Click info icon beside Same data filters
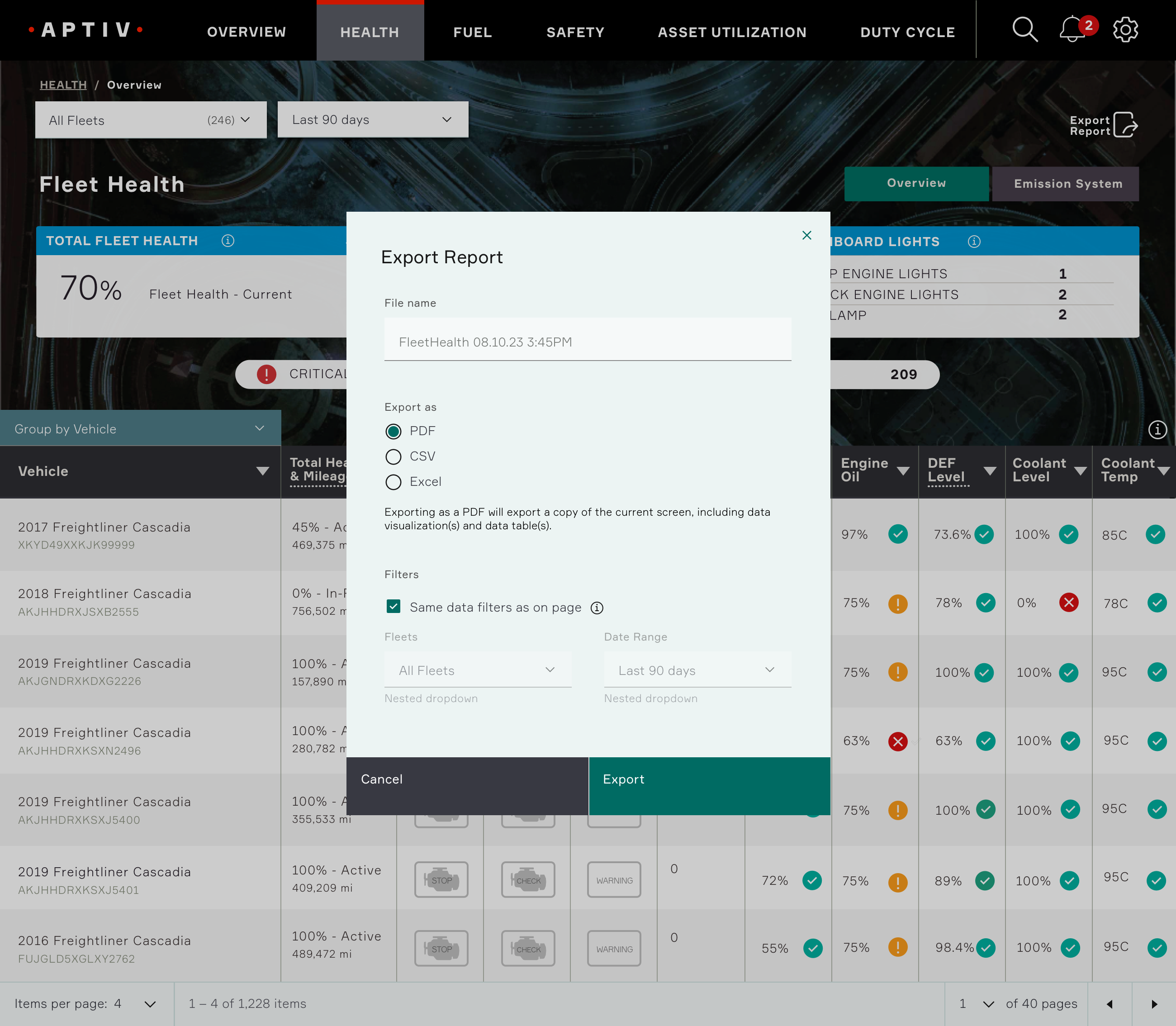1176x1026 pixels. pos(597,608)
